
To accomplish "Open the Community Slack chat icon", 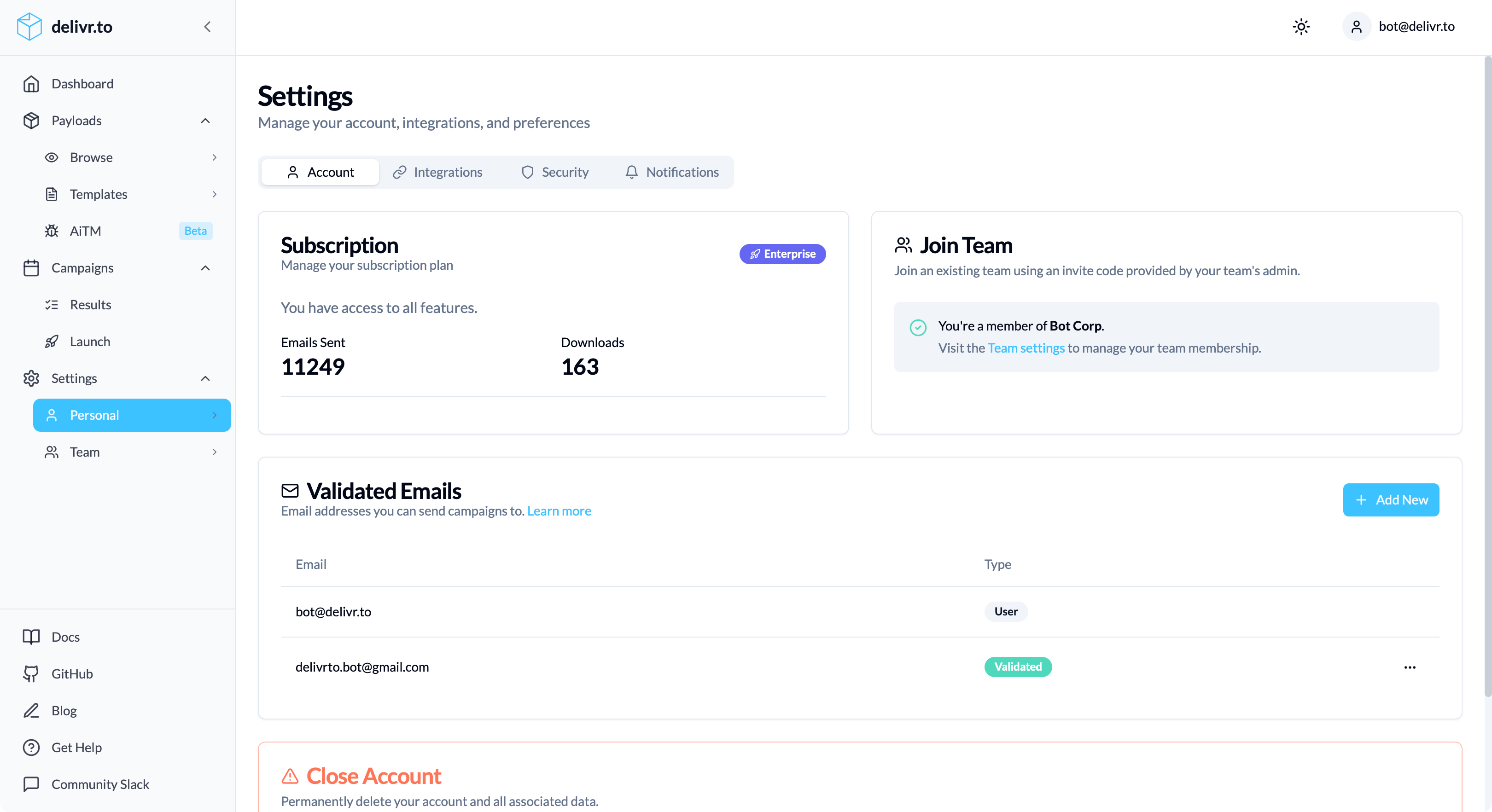I will [x=31, y=784].
